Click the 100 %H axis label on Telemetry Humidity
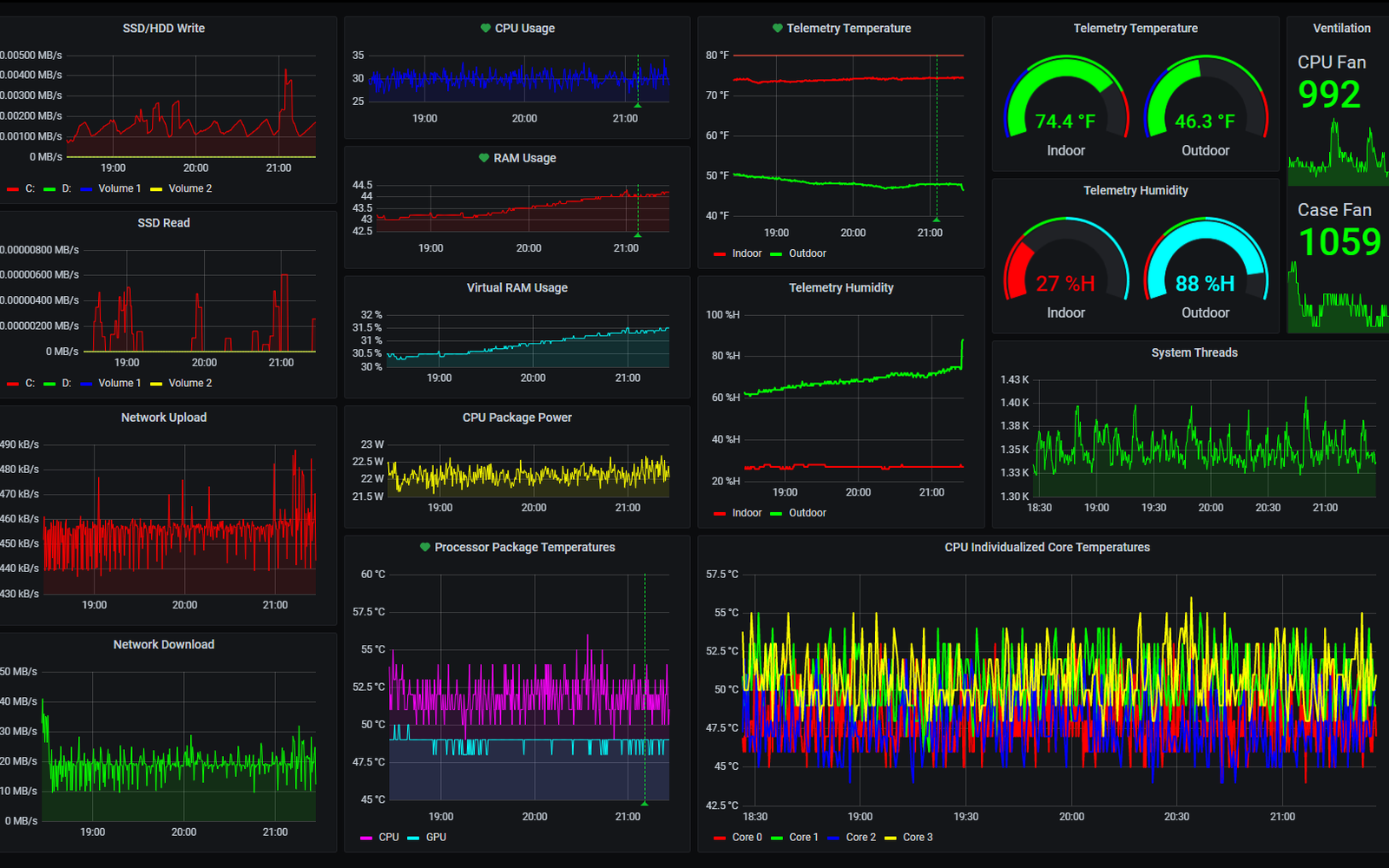Viewport: 1389px width, 868px height. click(723, 315)
